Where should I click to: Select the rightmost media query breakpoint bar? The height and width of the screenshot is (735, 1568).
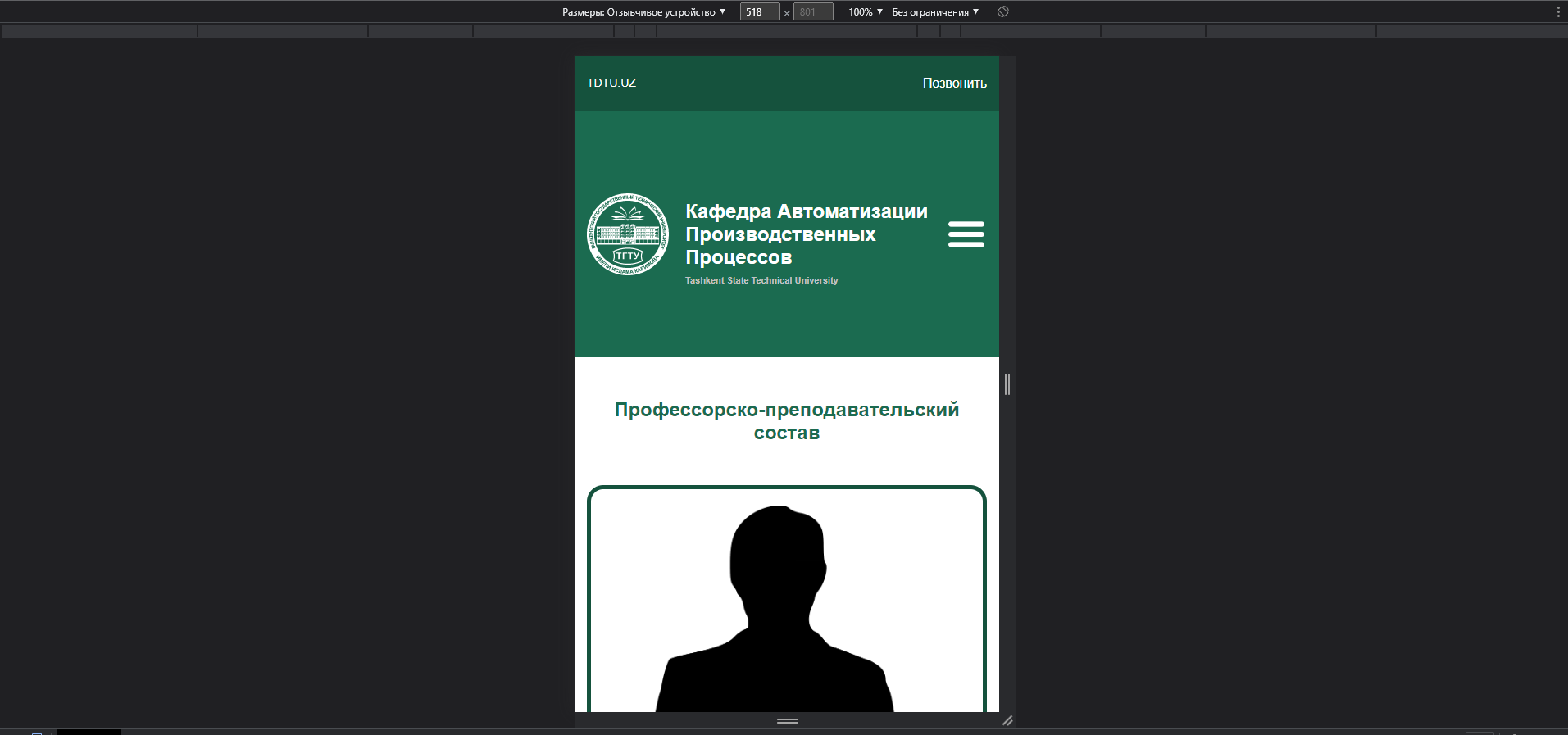[1471, 31]
